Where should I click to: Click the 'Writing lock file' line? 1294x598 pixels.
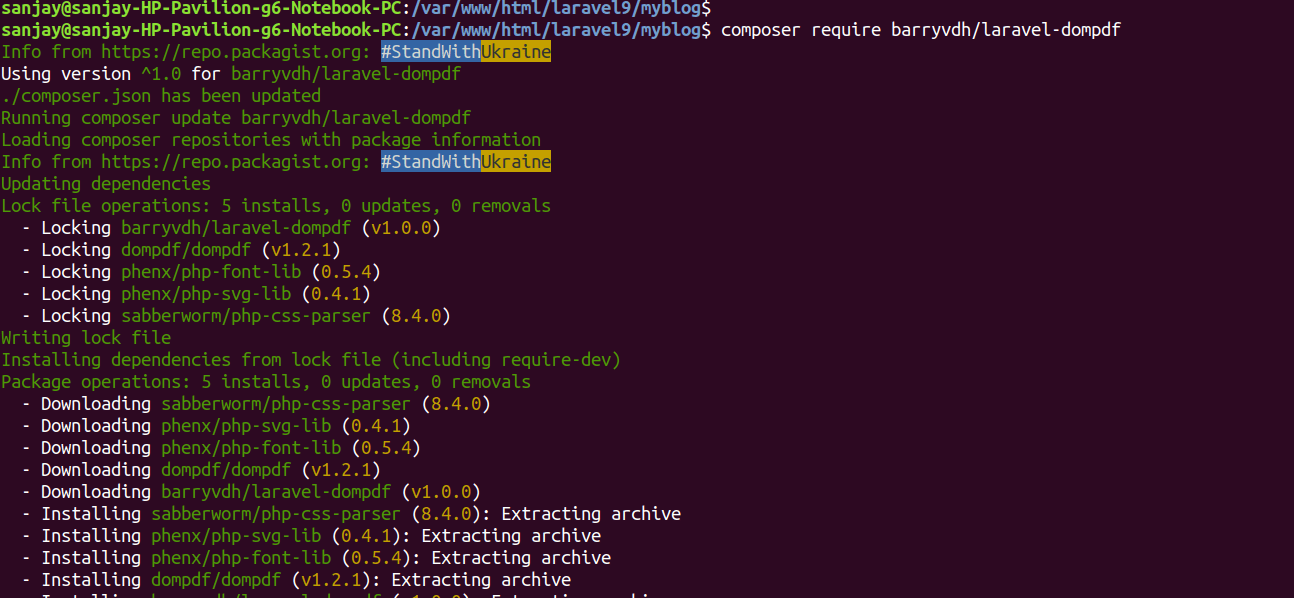(86, 338)
